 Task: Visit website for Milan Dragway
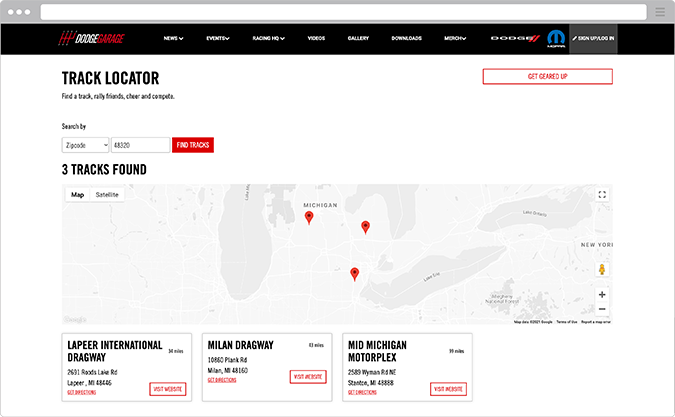(308, 377)
